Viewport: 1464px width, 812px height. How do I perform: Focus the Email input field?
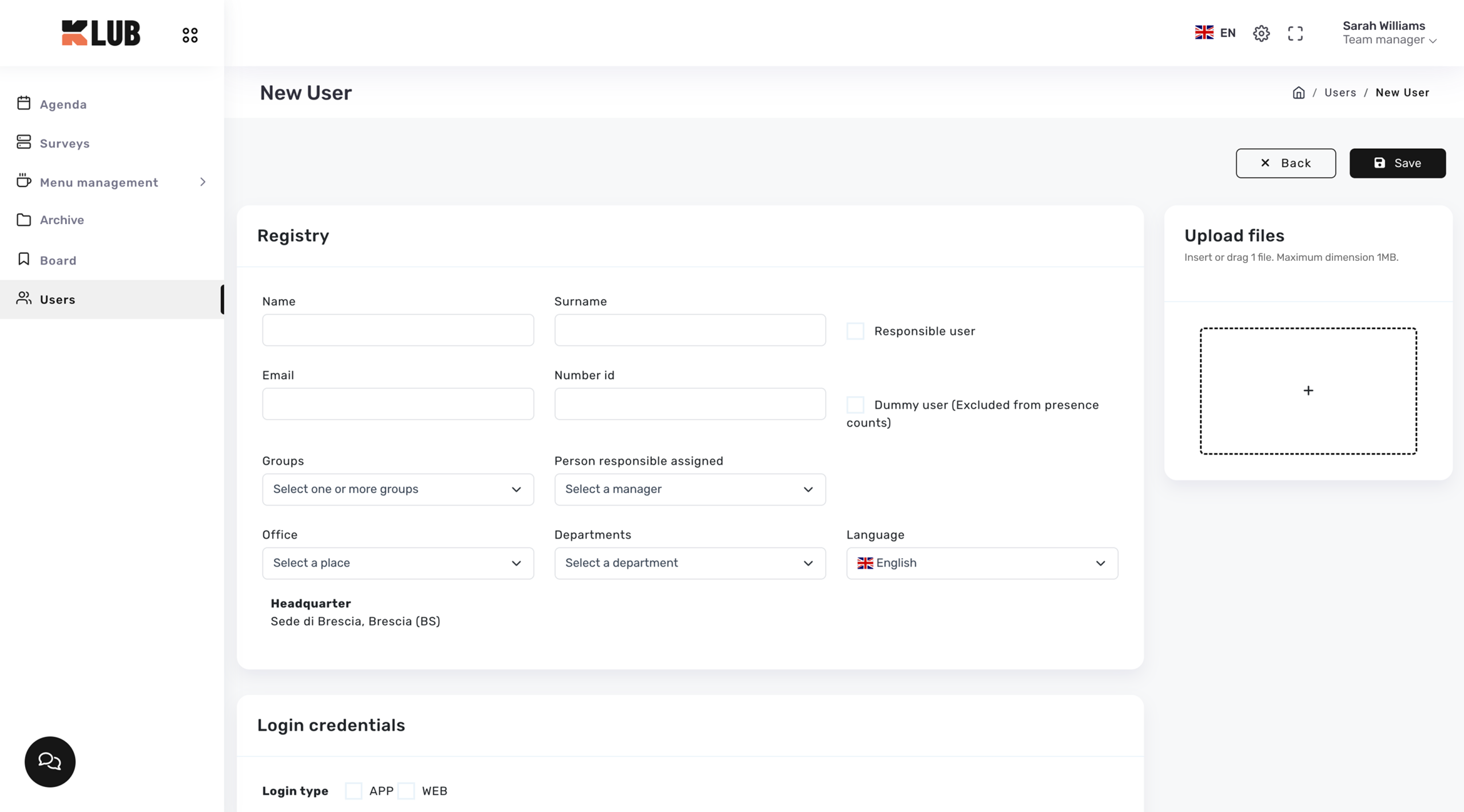point(397,404)
